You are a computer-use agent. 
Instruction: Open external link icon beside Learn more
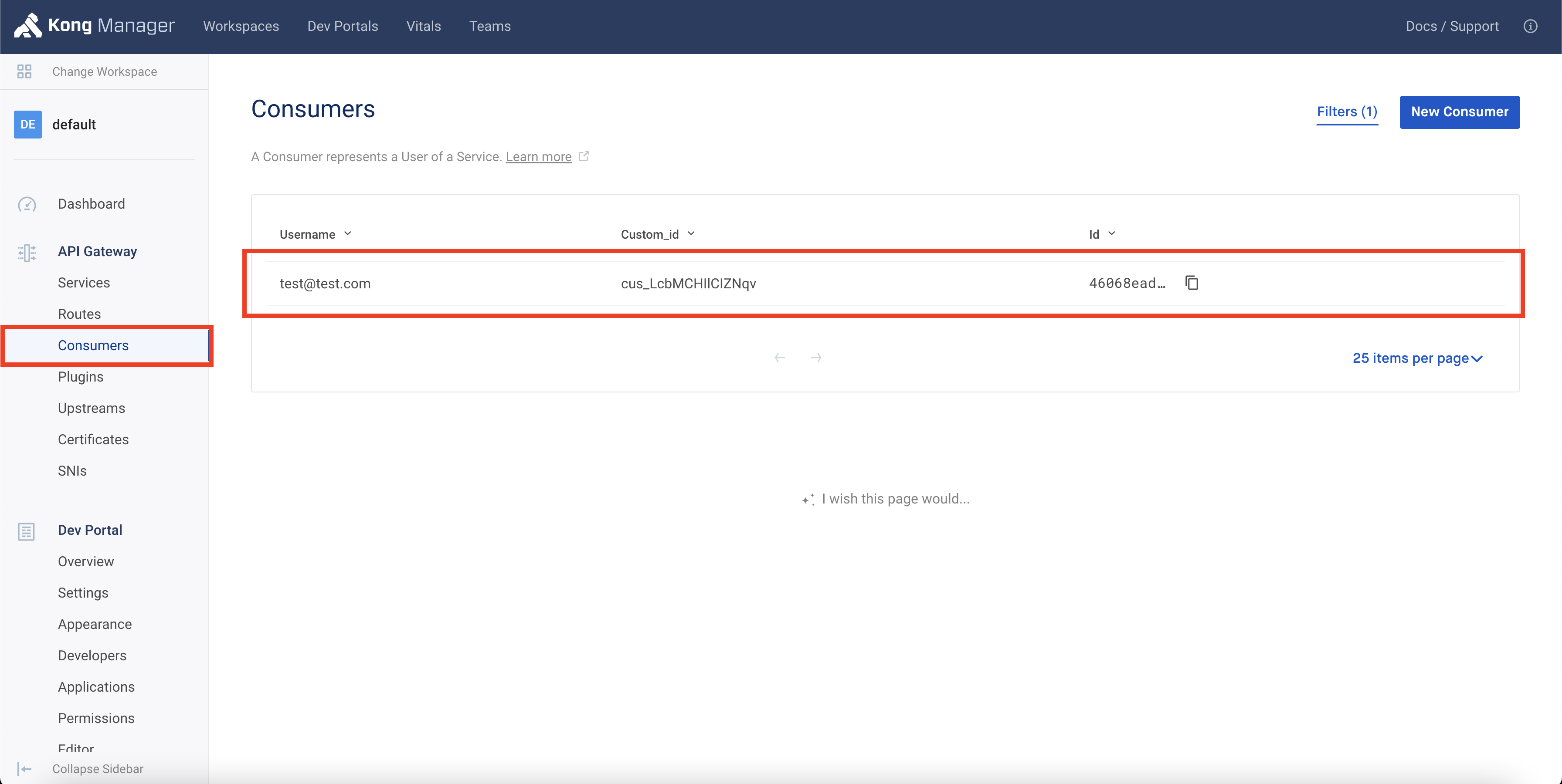(584, 156)
